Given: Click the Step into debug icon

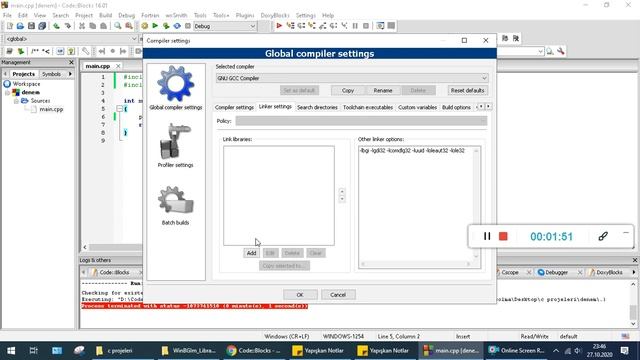Looking at the screenshot, I should 312,26.
